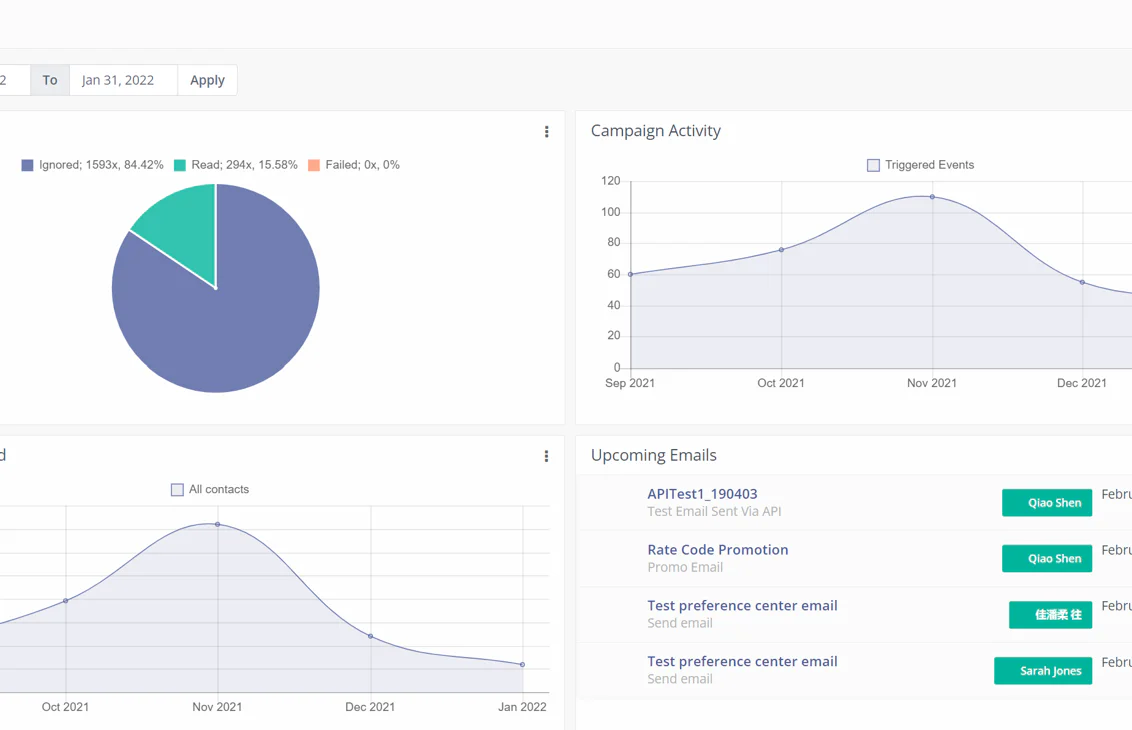Open the pie chart options menu
The width and height of the screenshot is (1132, 730).
pos(547,131)
